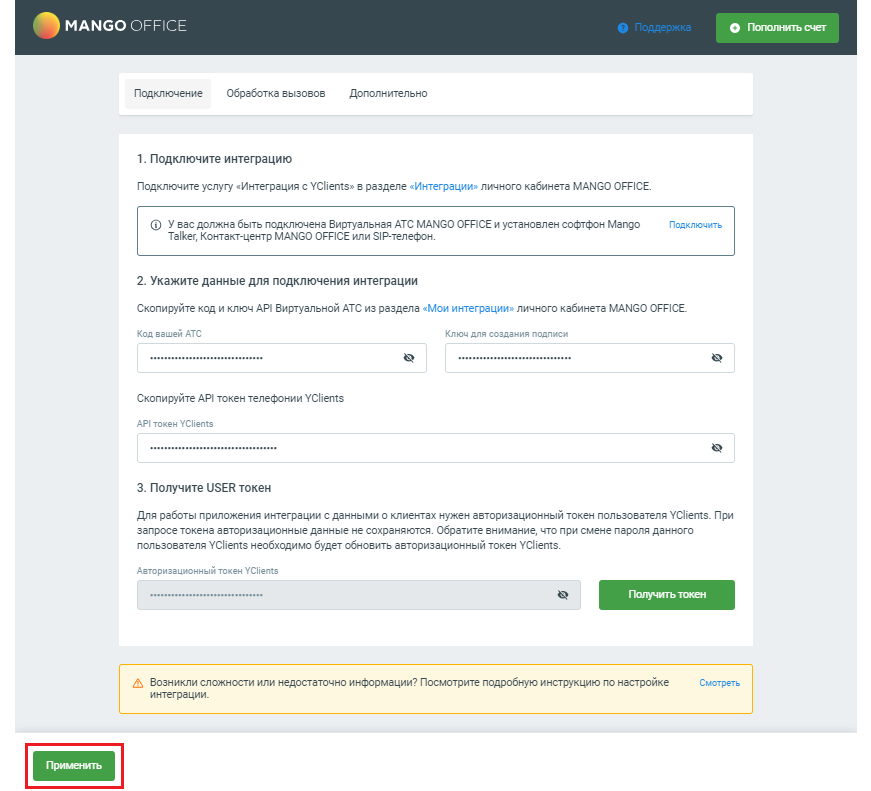Image resolution: width=871 pixels, height=791 pixels.
Task: Click the Подключить link
Action: pyautogui.click(x=695, y=225)
